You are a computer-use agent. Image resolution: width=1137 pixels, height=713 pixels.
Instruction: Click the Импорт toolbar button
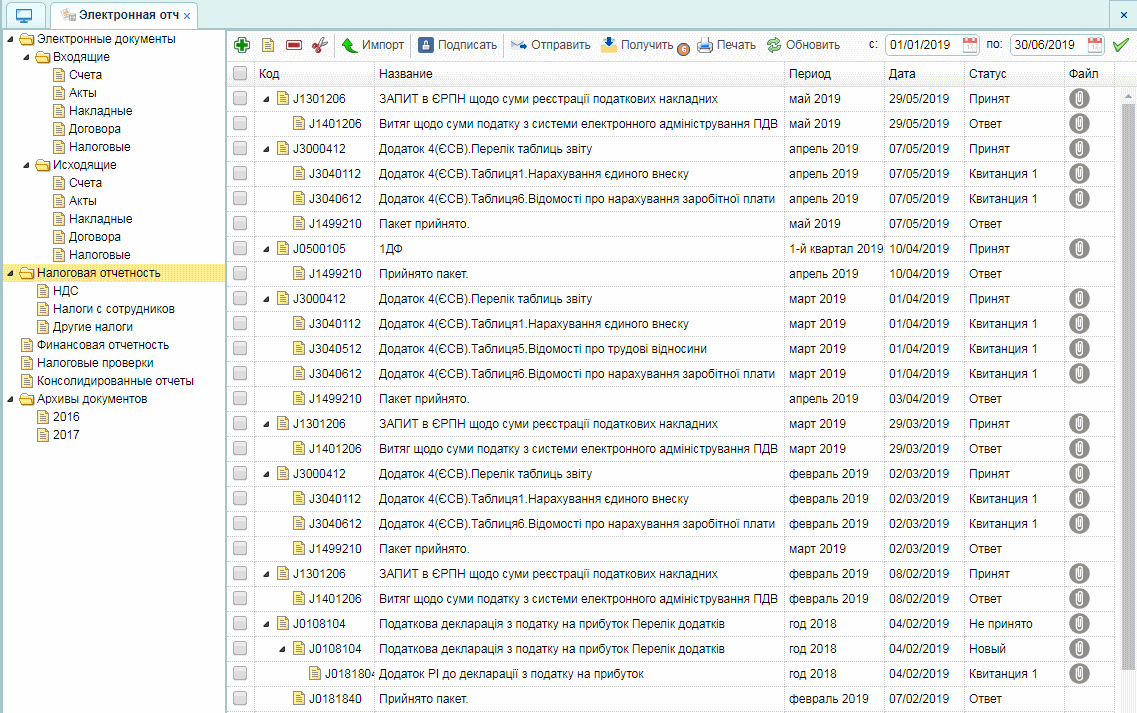pyautogui.click(x=372, y=45)
